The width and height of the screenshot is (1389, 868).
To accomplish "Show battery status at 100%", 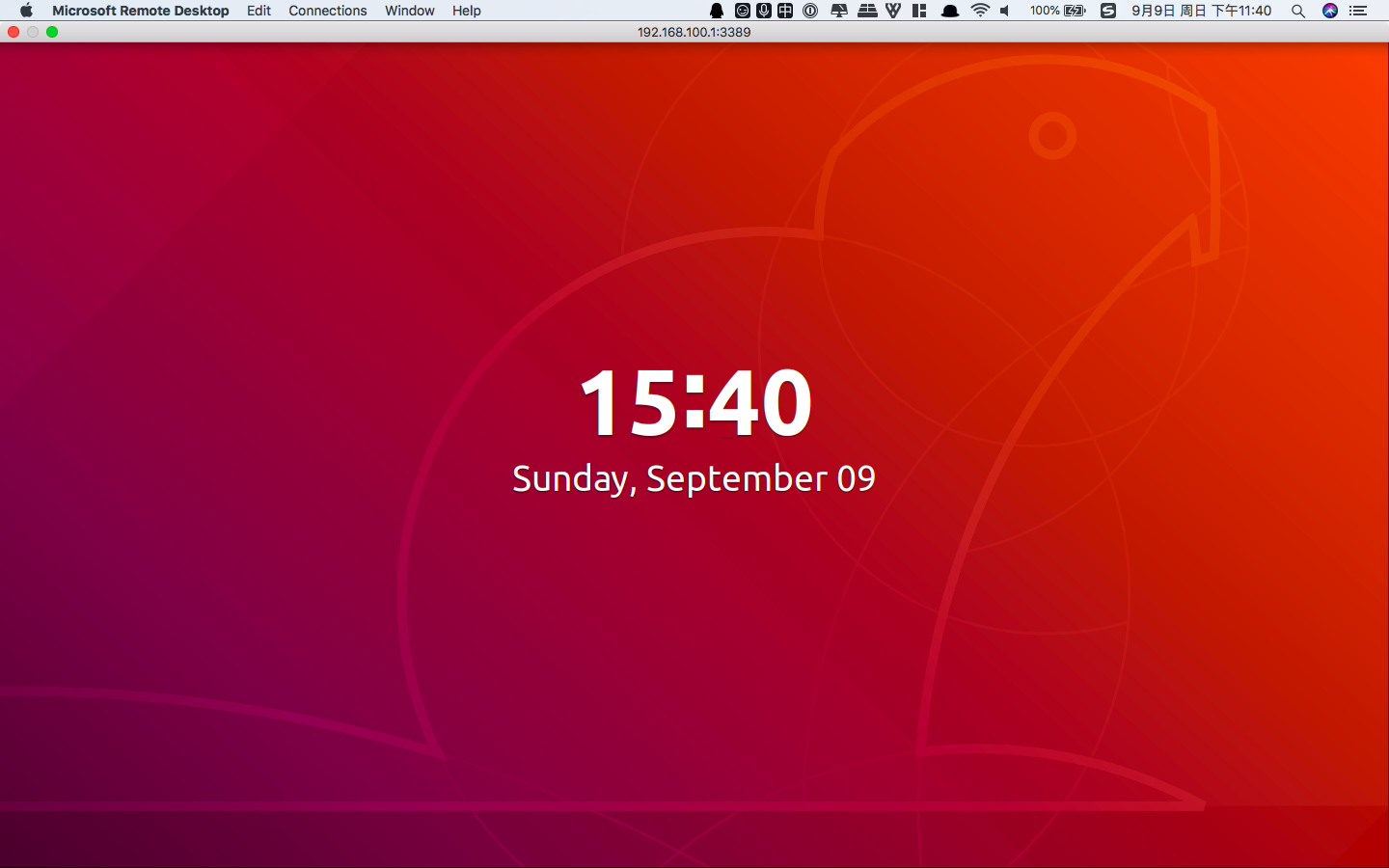I will coord(1057,11).
